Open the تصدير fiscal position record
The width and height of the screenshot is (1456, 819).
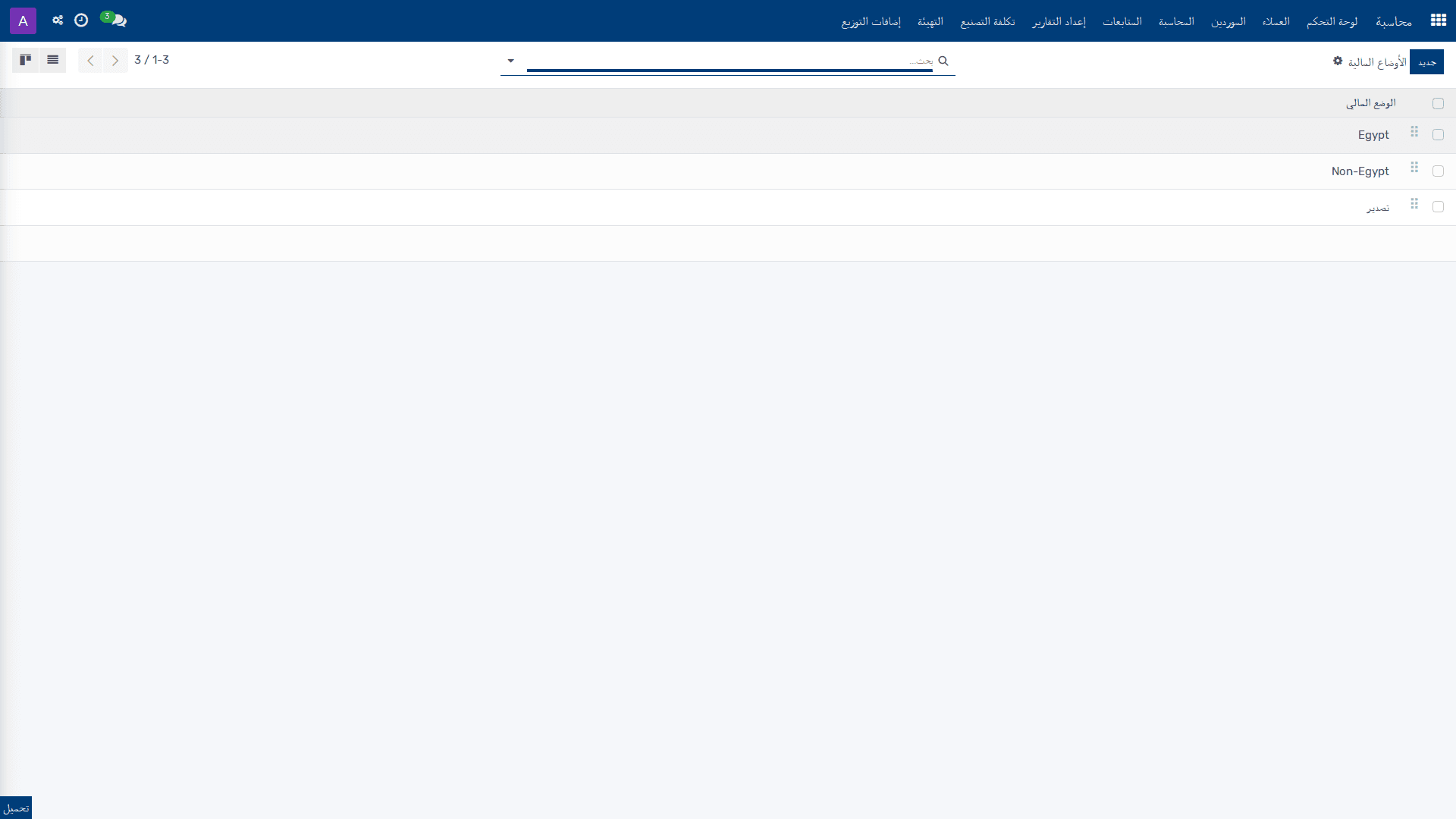[x=1378, y=208]
